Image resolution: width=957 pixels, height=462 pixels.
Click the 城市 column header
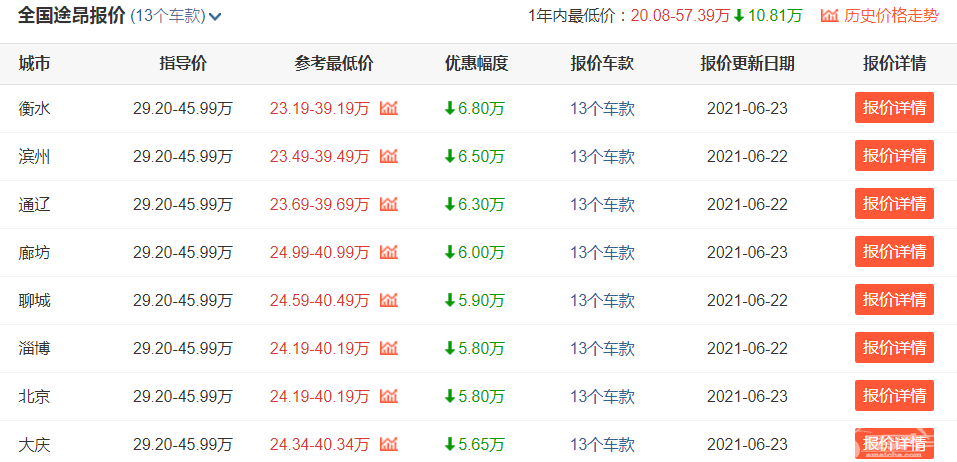click(34, 63)
